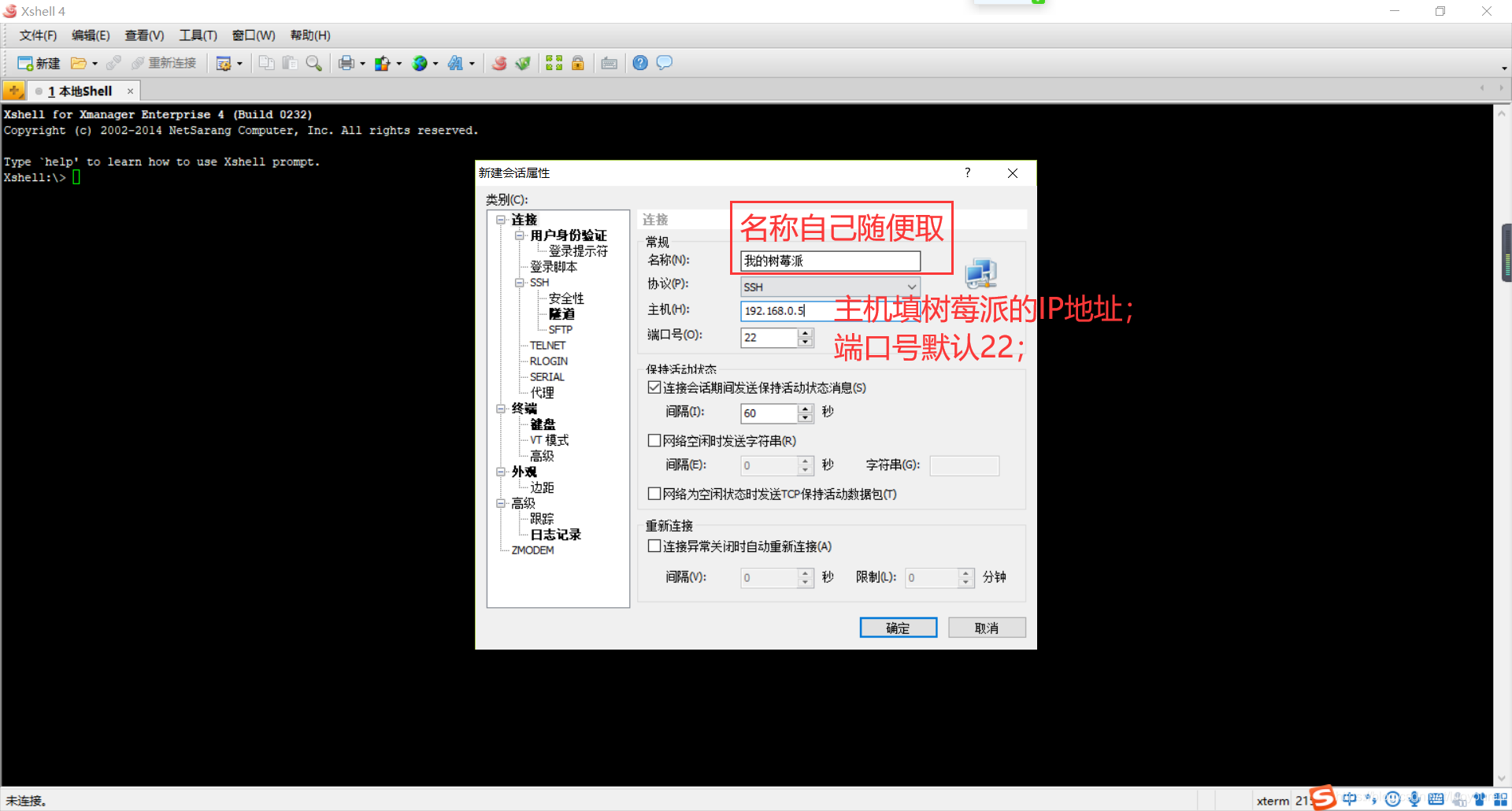Collapse the 终端 tree node
The width and height of the screenshot is (1512, 811).
point(501,409)
